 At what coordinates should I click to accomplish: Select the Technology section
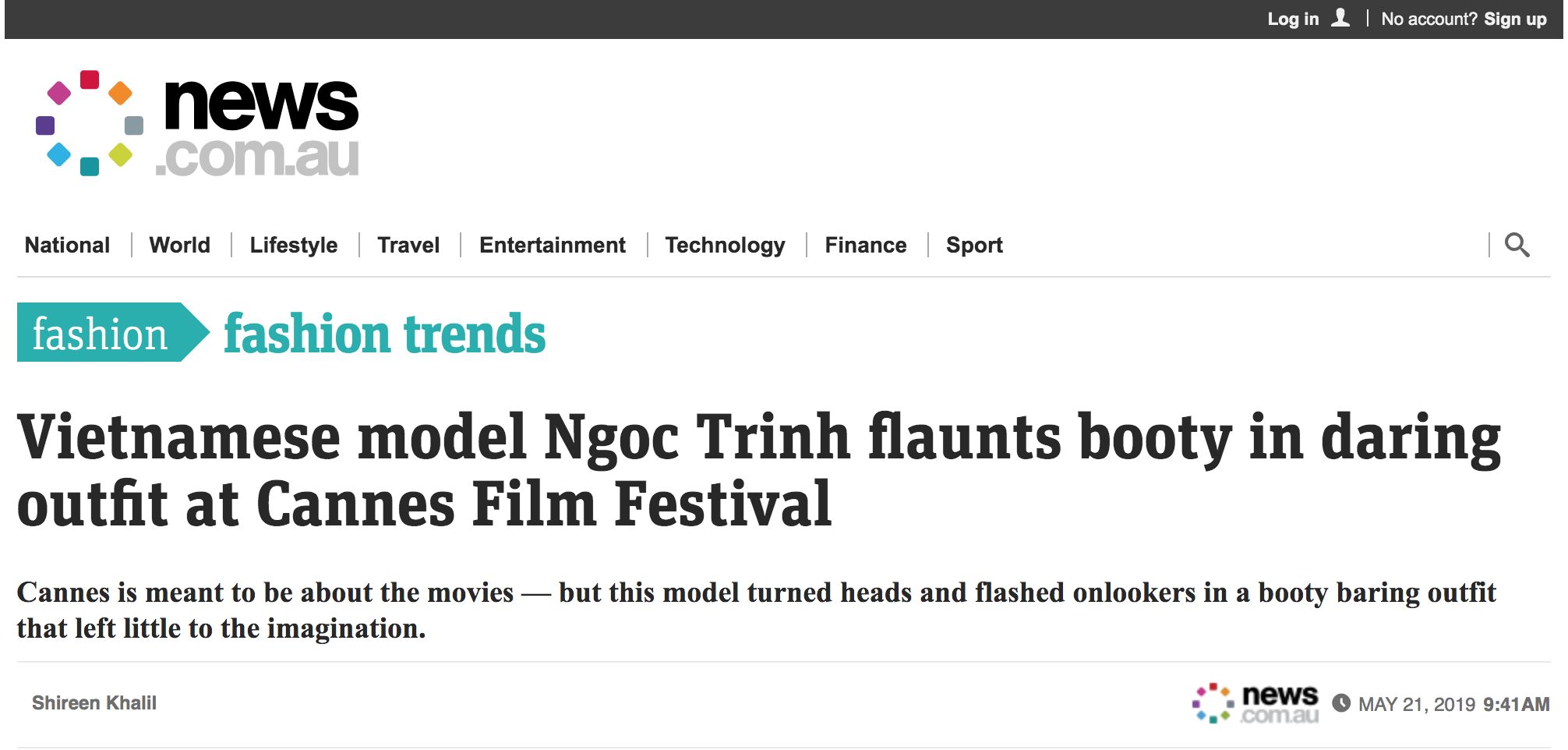click(x=725, y=245)
